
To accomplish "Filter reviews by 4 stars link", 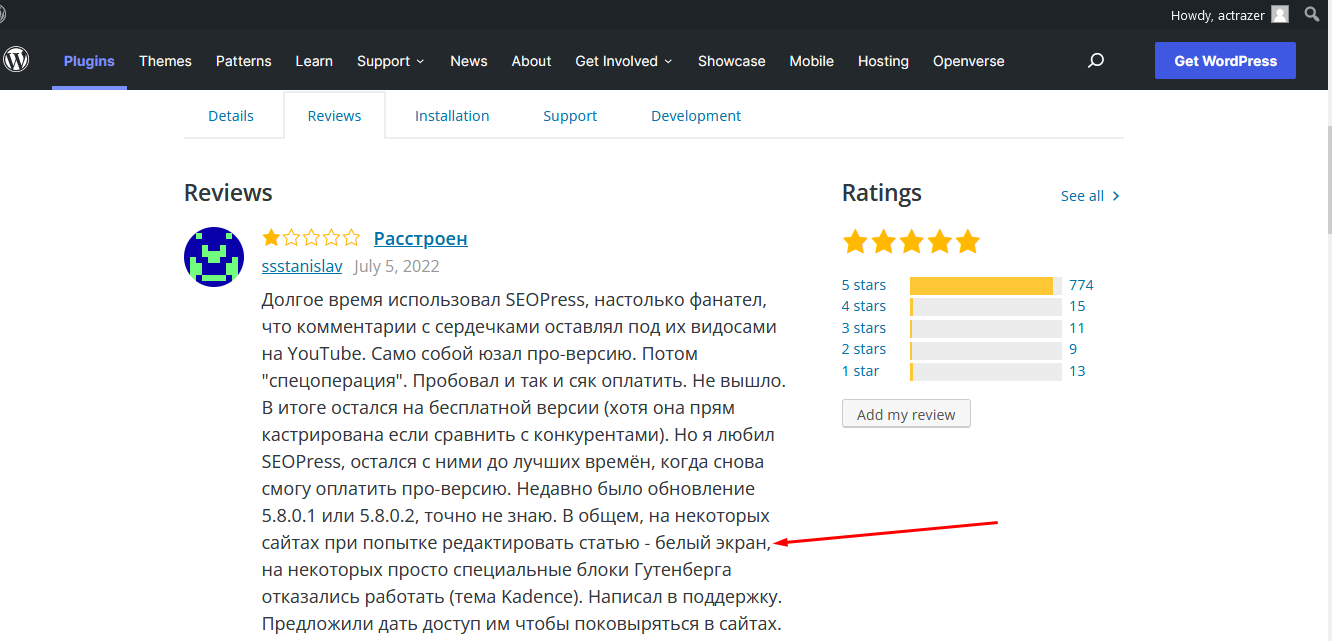I will pos(864,306).
